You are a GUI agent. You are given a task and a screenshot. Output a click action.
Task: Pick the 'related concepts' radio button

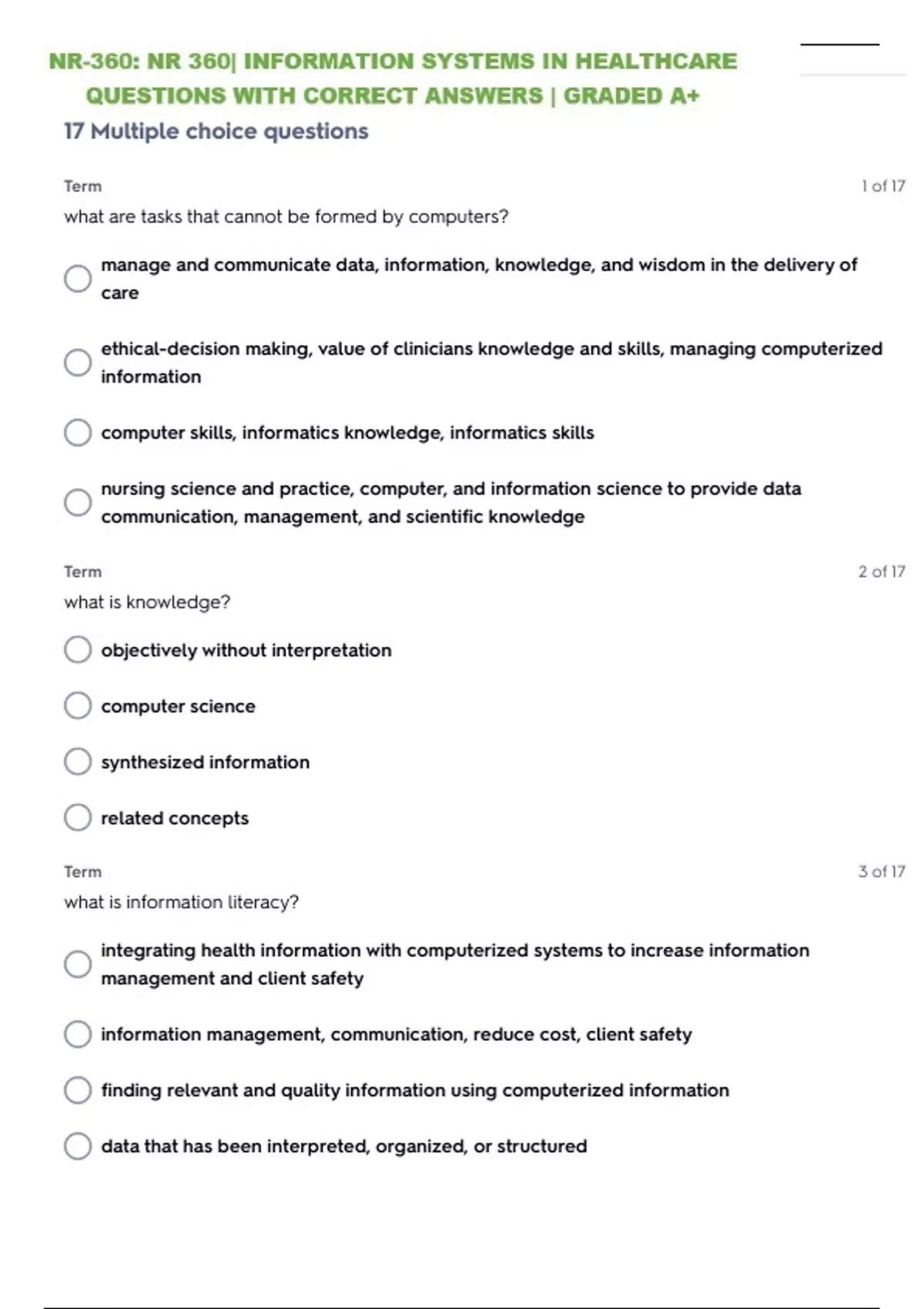point(78,818)
